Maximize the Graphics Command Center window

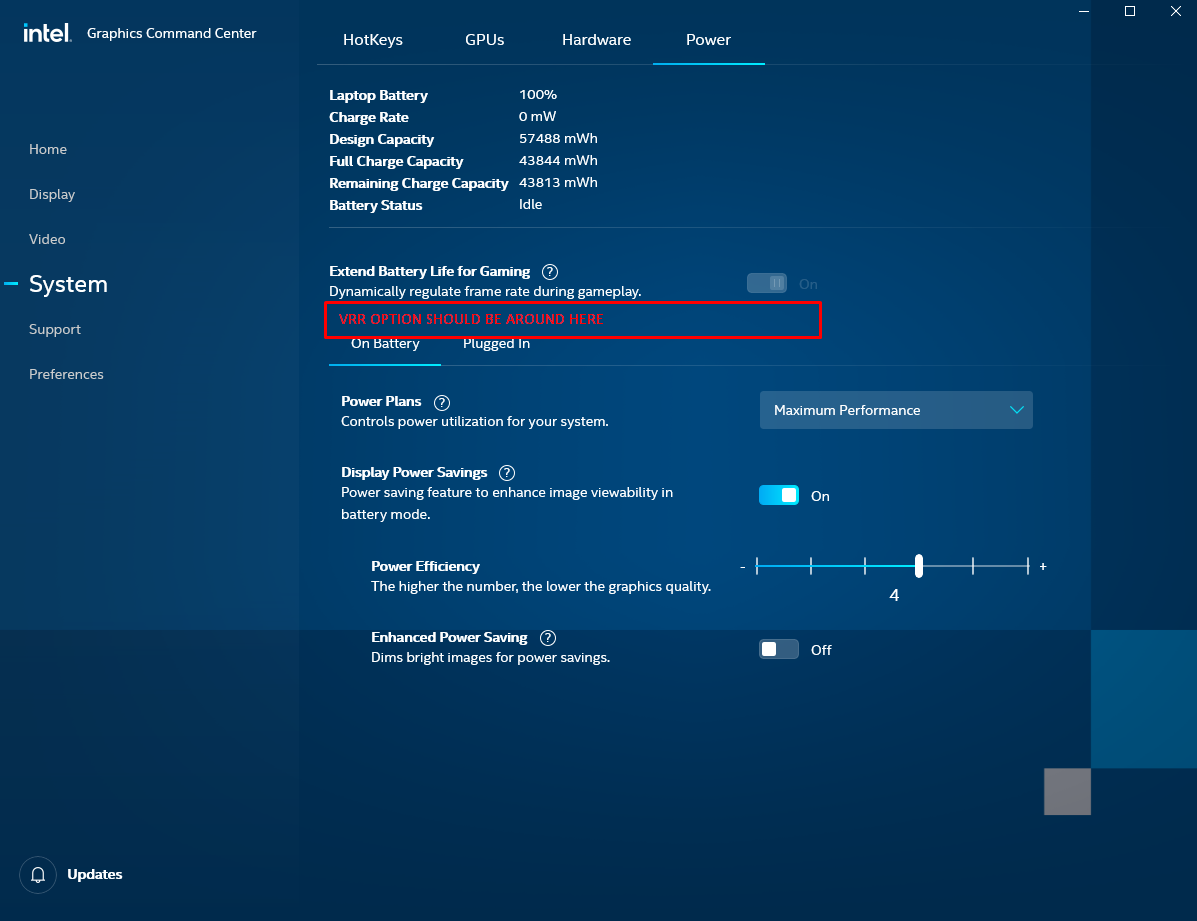[1130, 11]
